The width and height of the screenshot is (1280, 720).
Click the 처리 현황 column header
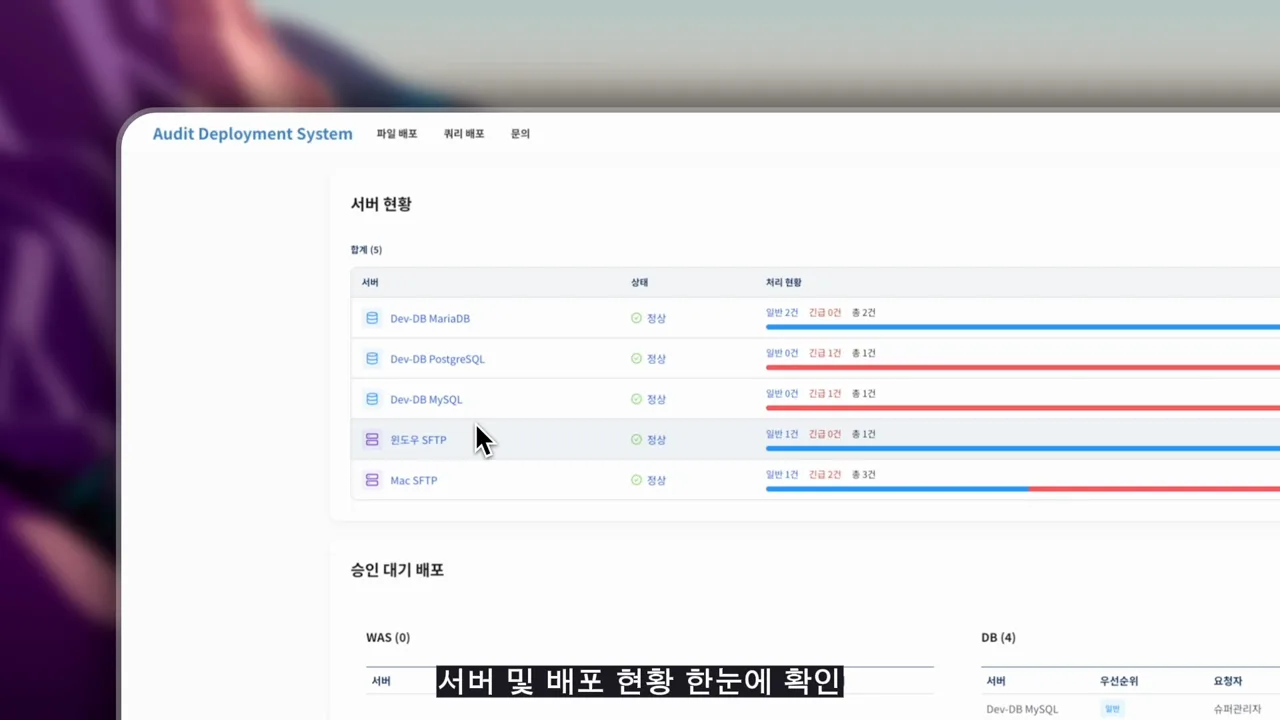tap(783, 283)
